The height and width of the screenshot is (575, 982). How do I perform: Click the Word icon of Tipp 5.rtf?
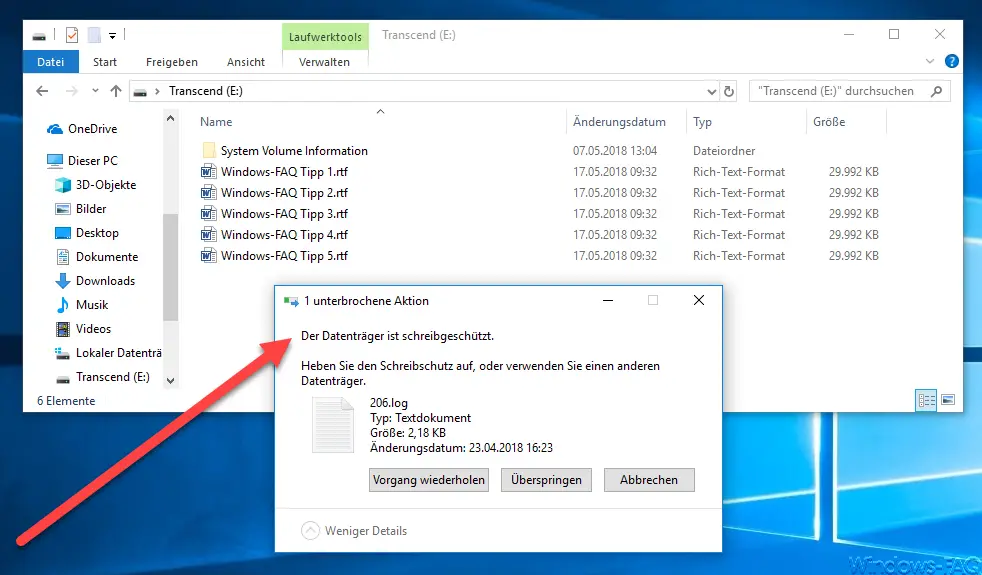(209, 256)
